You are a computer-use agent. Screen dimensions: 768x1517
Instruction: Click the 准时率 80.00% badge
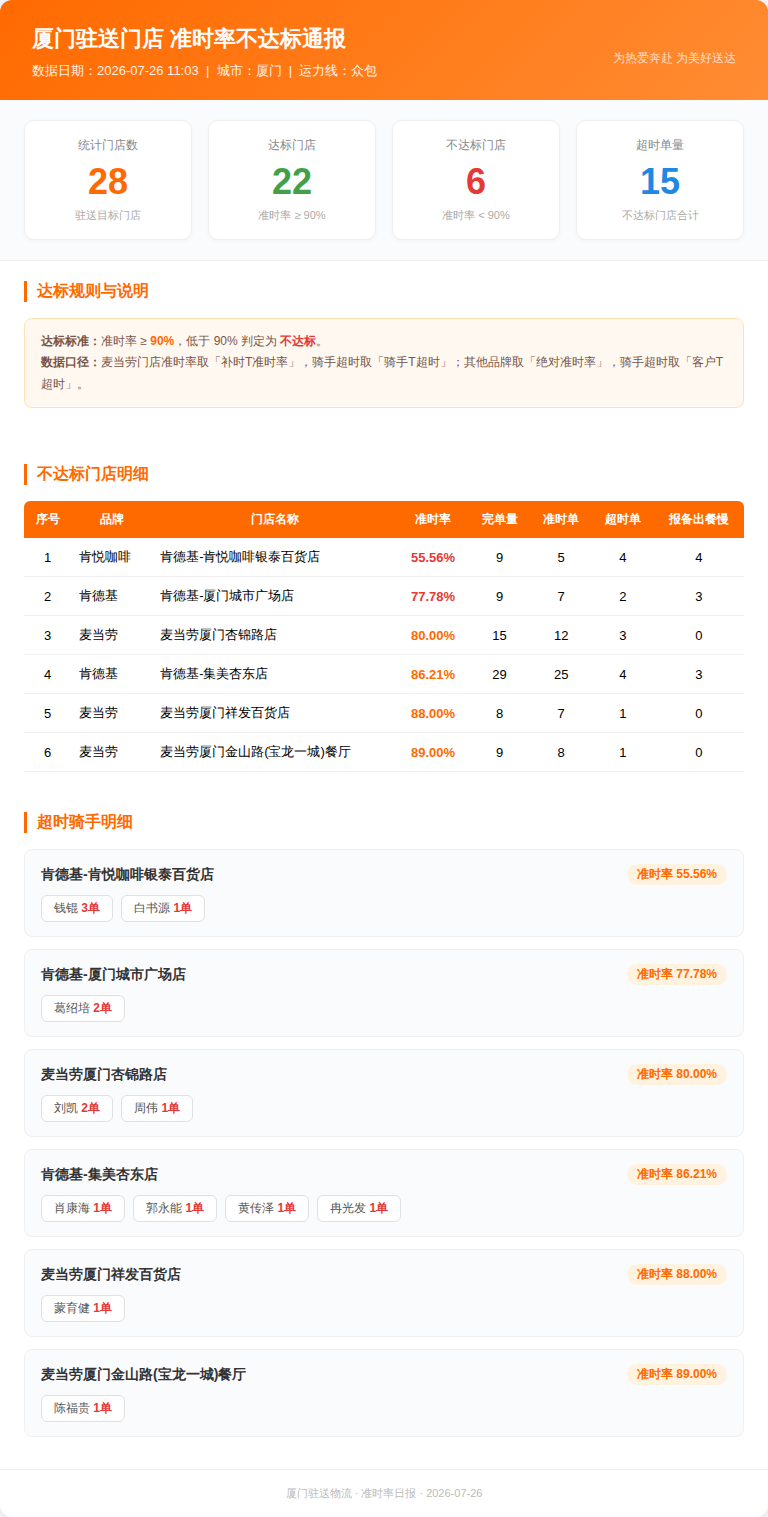tap(677, 1074)
